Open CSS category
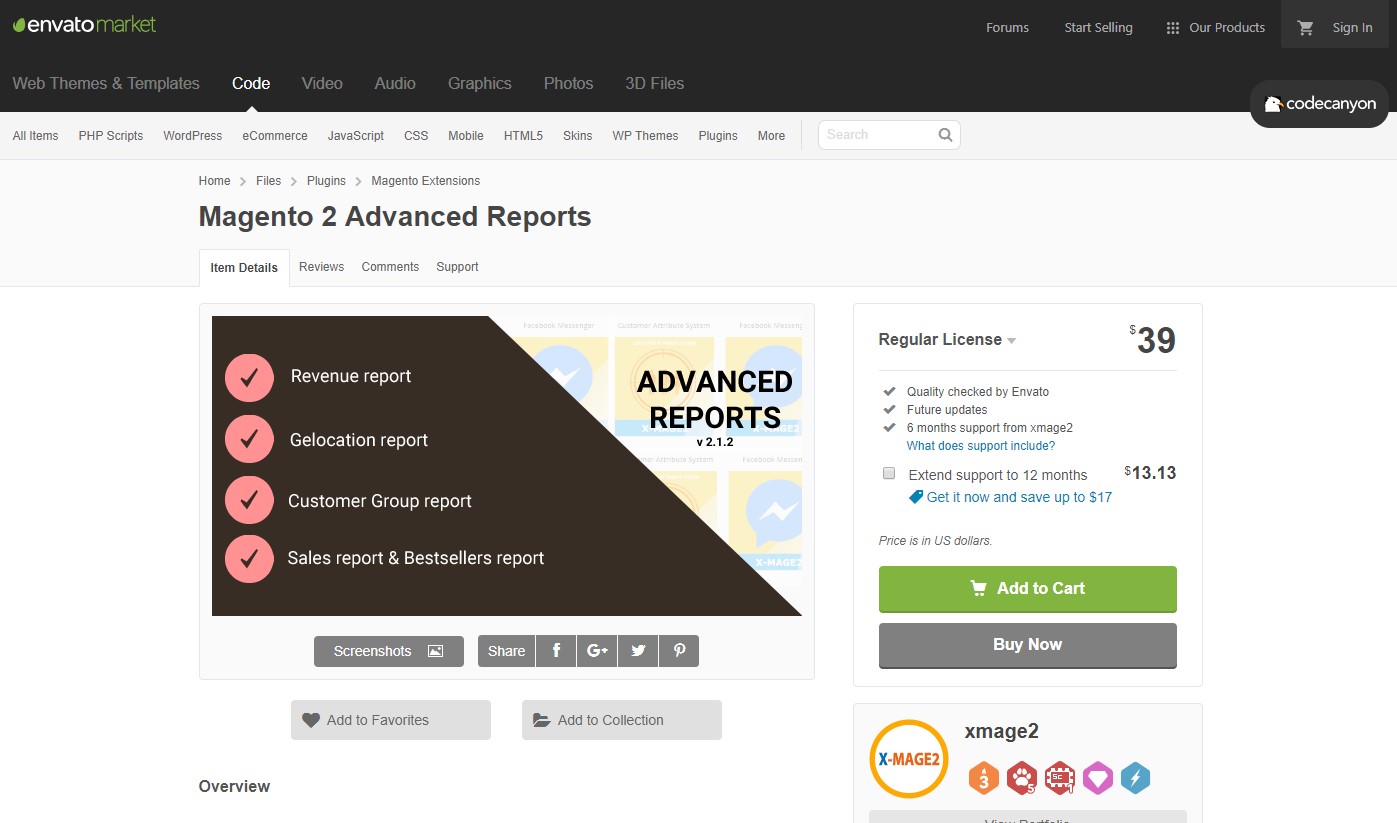Image resolution: width=1397 pixels, height=823 pixels. (x=416, y=136)
